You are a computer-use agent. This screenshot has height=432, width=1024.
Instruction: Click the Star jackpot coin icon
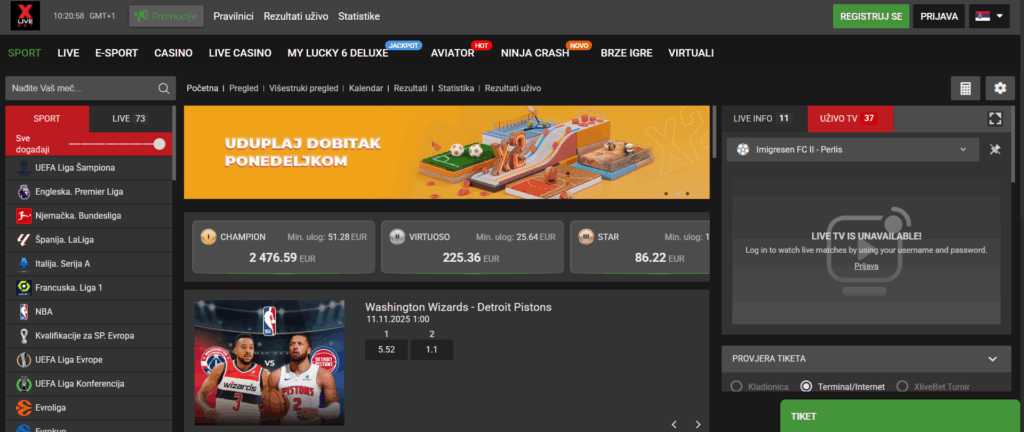click(x=586, y=237)
